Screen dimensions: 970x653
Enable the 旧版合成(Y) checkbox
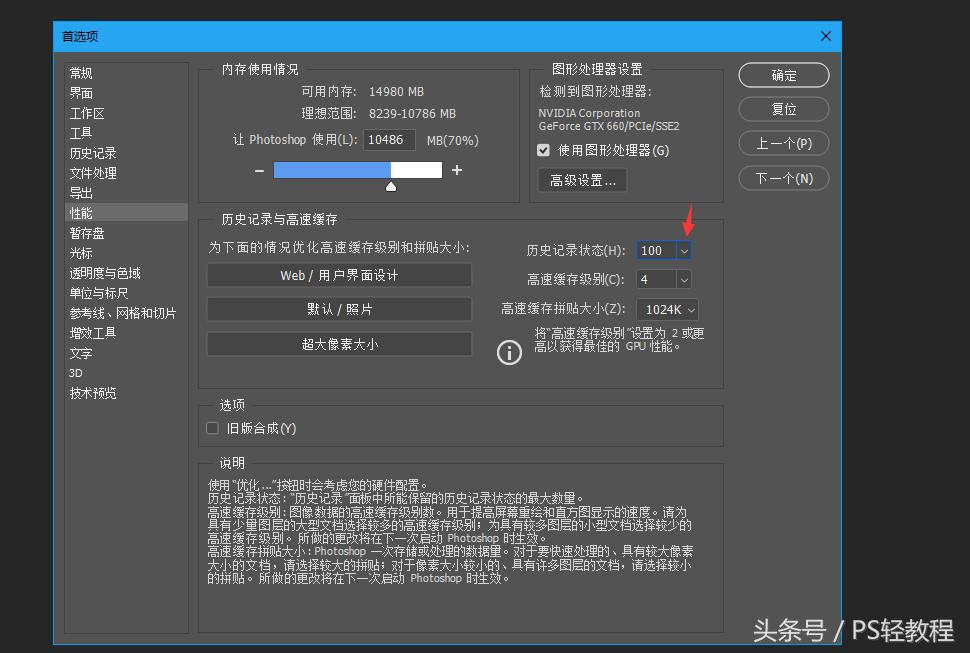212,427
